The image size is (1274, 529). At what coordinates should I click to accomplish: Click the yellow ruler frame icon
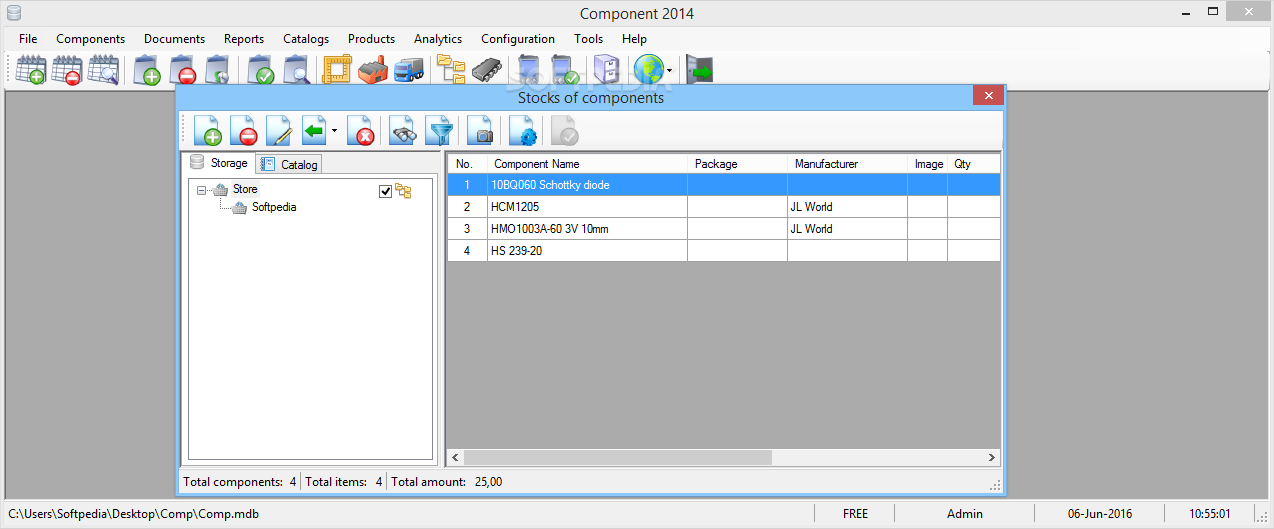[338, 70]
